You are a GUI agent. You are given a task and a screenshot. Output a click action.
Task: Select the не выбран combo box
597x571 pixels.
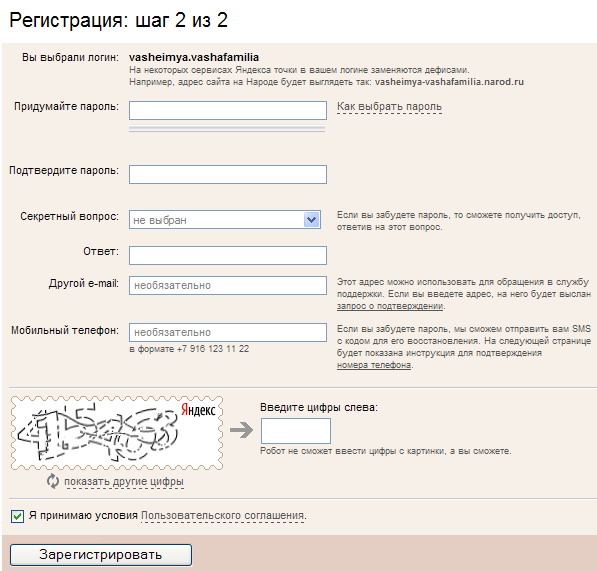pyautogui.click(x=225, y=220)
